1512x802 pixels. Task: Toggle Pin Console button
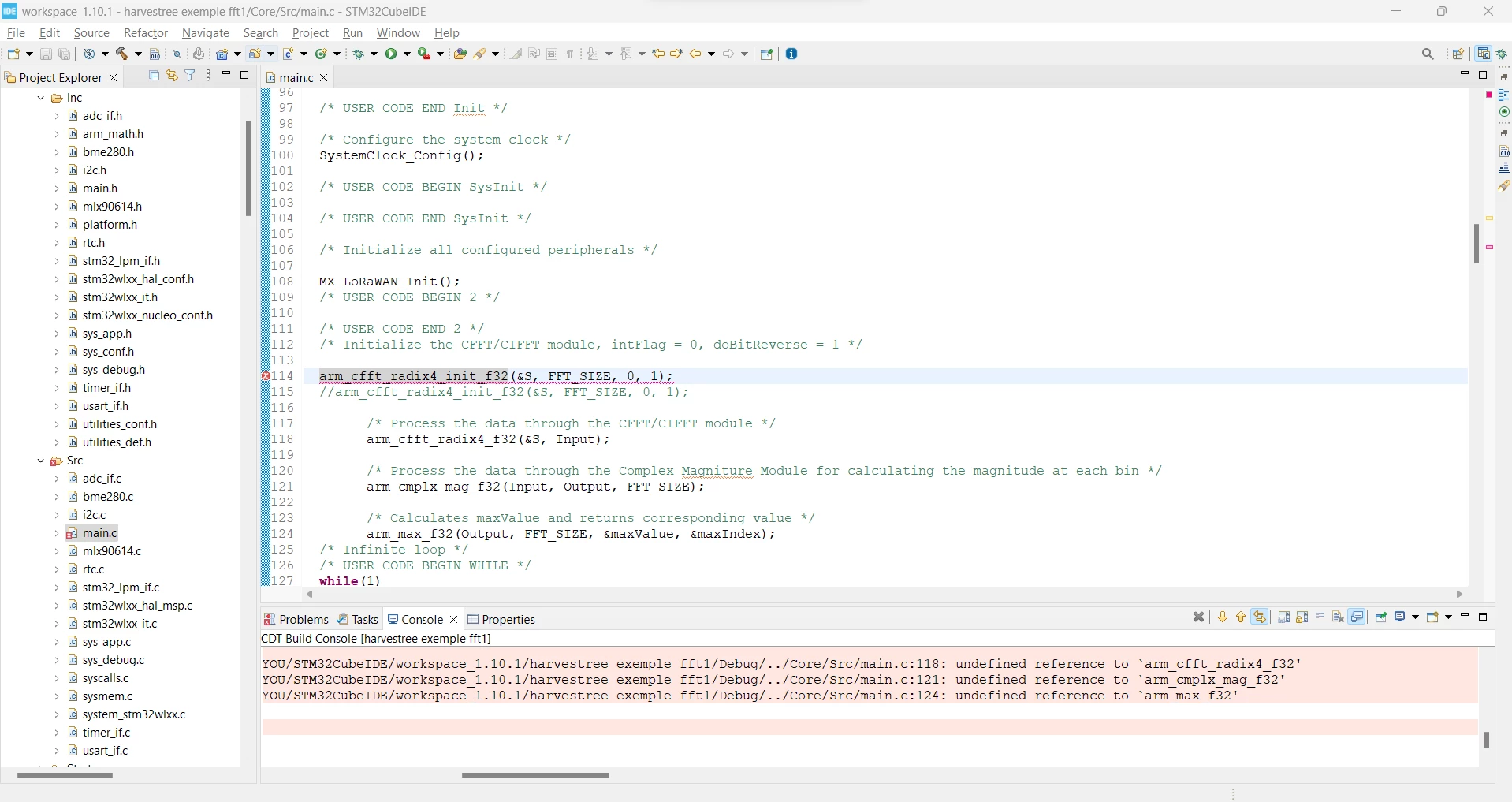[x=1381, y=617]
